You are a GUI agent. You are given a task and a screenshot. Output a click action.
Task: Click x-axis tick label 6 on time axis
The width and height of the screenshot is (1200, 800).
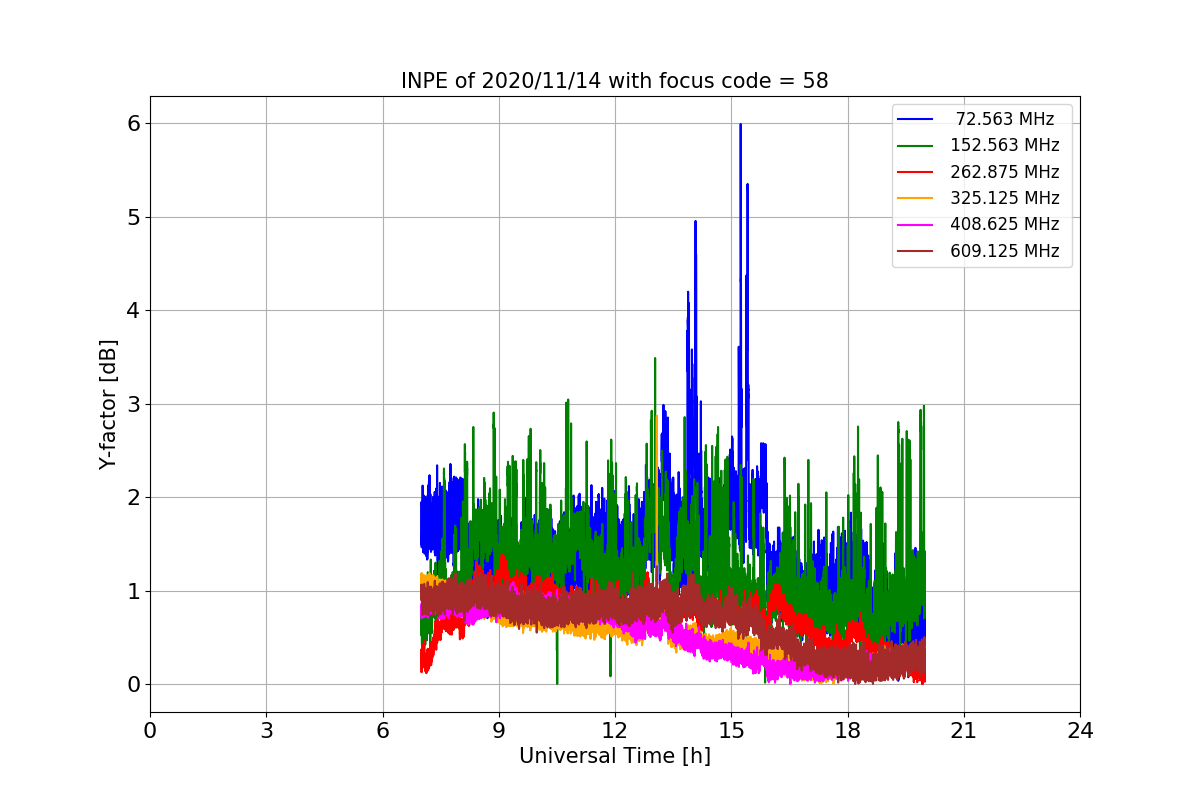click(382, 731)
